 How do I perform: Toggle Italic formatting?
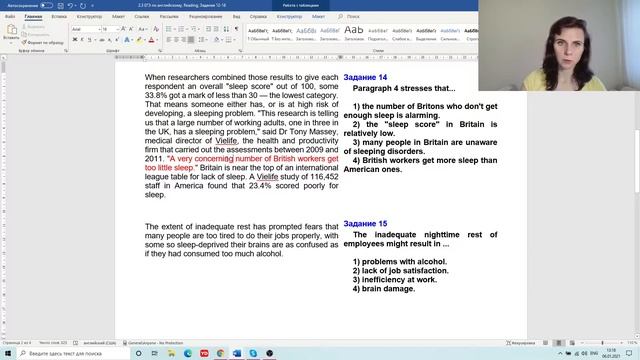(x=82, y=40)
